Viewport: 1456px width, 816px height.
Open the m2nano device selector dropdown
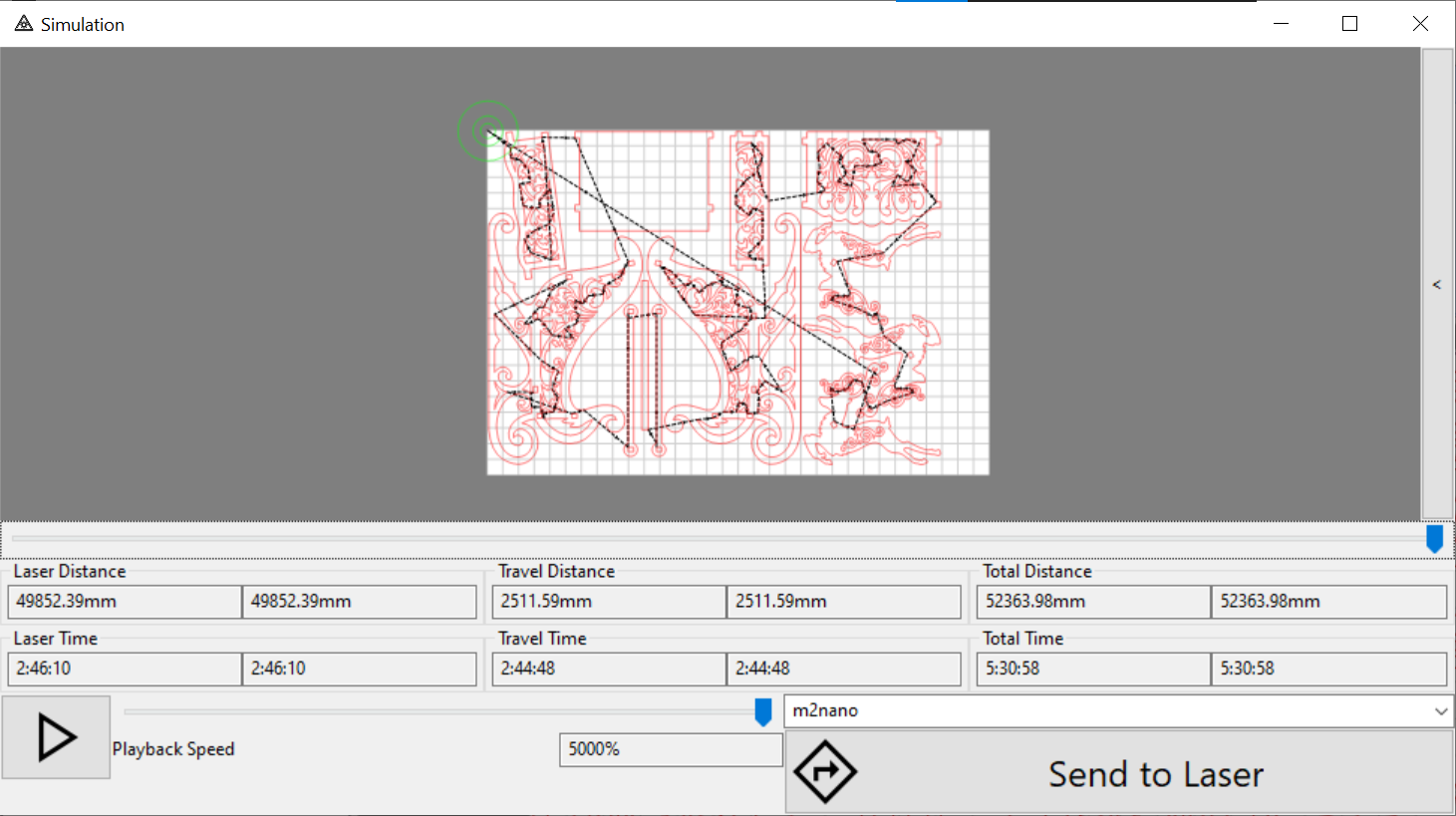[1116, 710]
